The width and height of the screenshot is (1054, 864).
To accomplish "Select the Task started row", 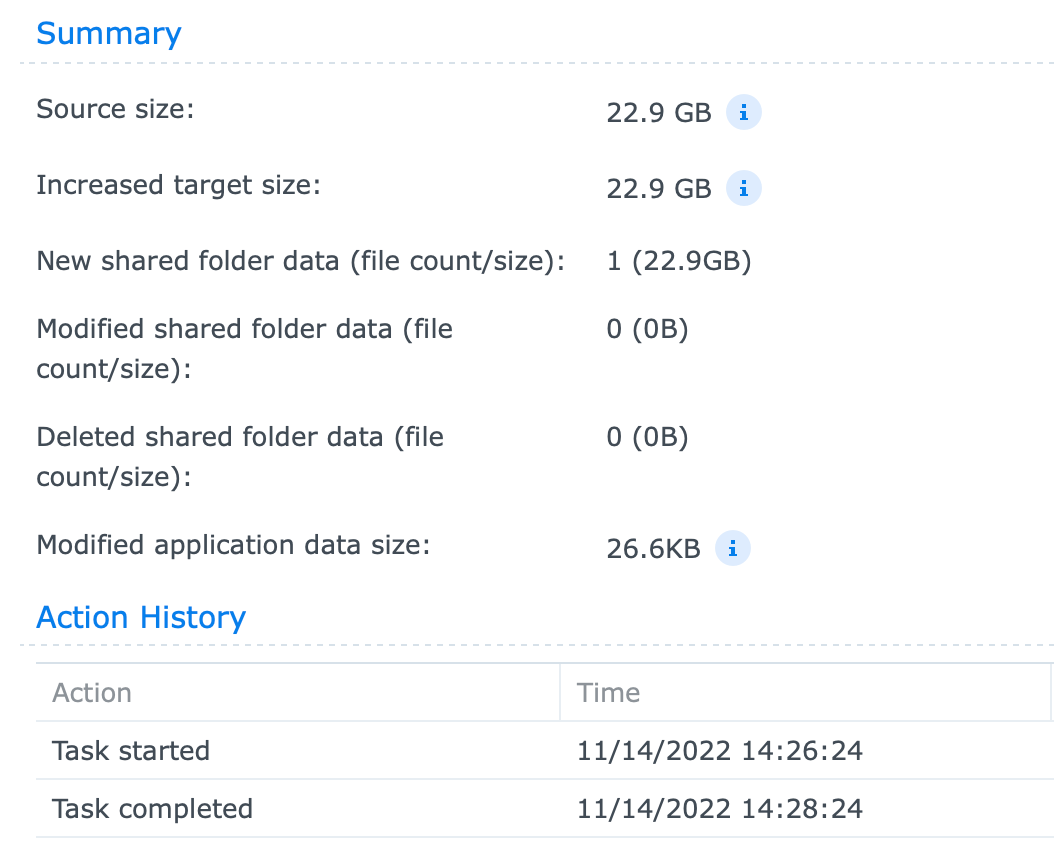I will (x=131, y=751).
